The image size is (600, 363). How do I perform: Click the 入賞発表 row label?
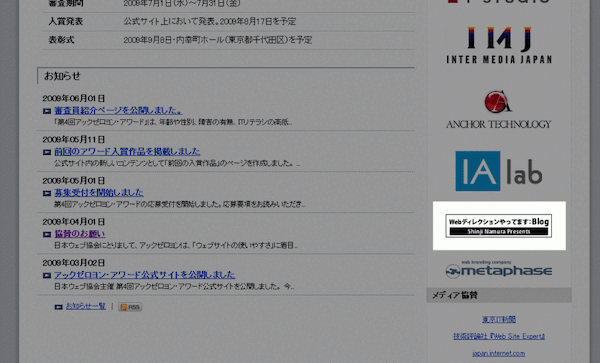pos(65,21)
